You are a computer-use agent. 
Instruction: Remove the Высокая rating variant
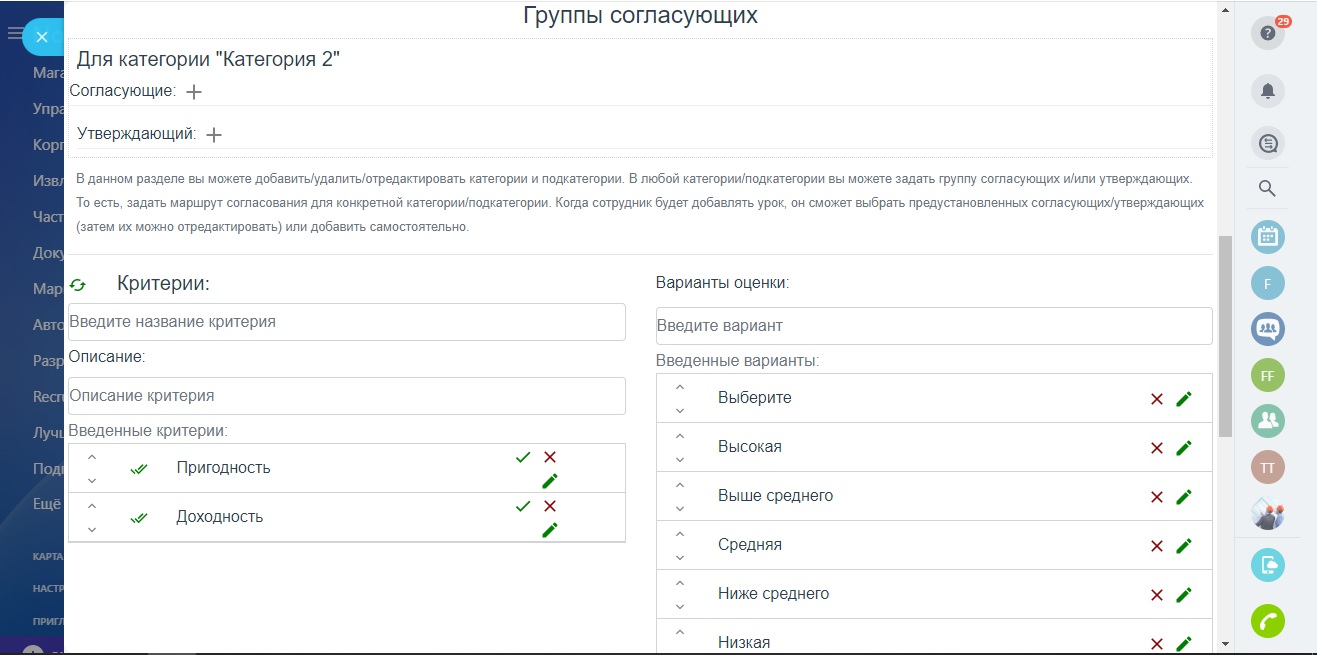1157,448
